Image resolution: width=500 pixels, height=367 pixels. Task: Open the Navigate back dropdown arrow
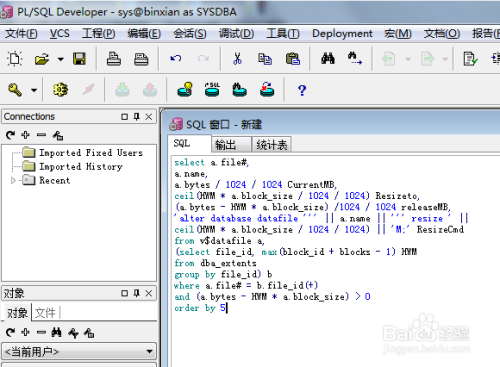[408, 59]
